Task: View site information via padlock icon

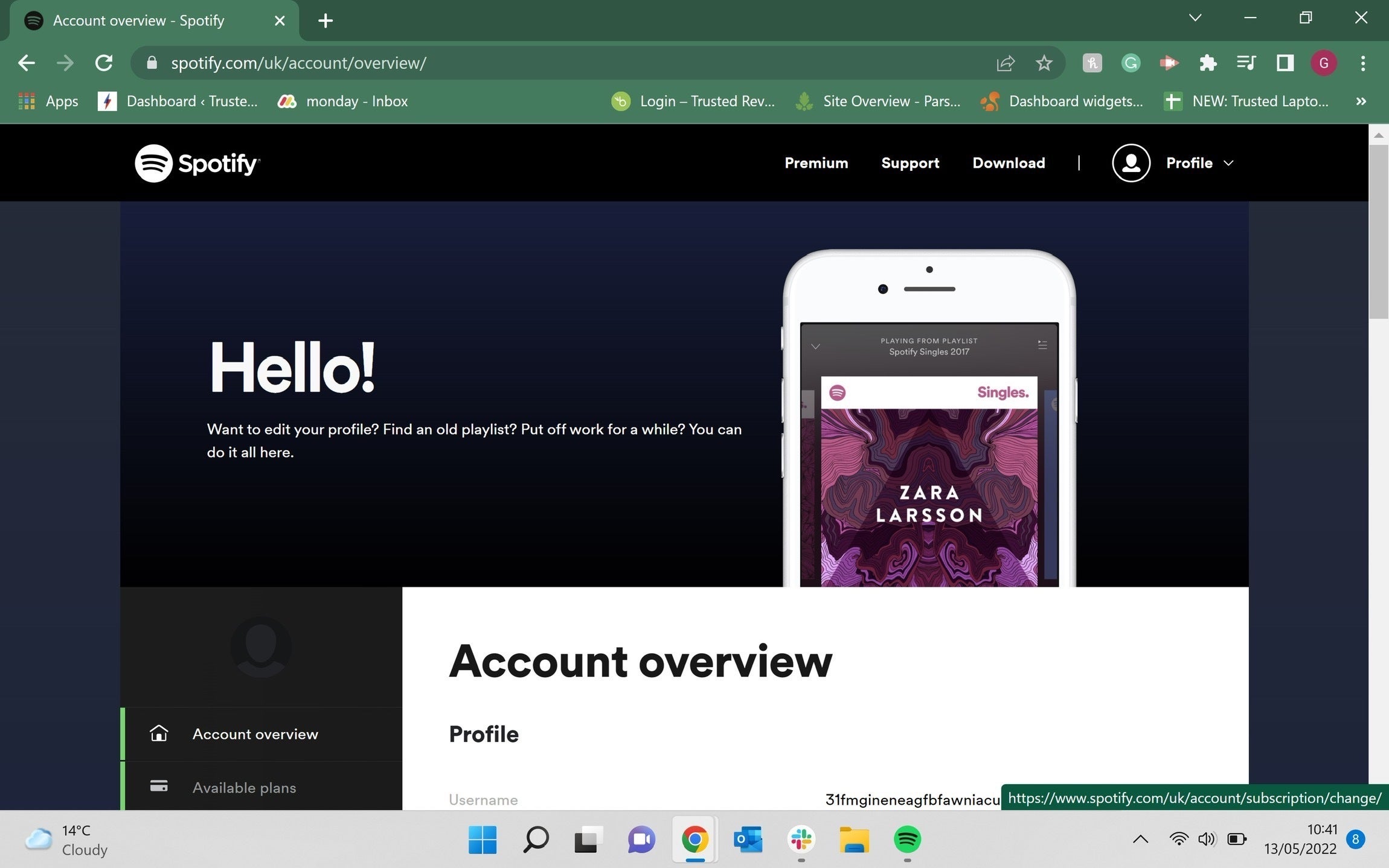Action: point(152,63)
